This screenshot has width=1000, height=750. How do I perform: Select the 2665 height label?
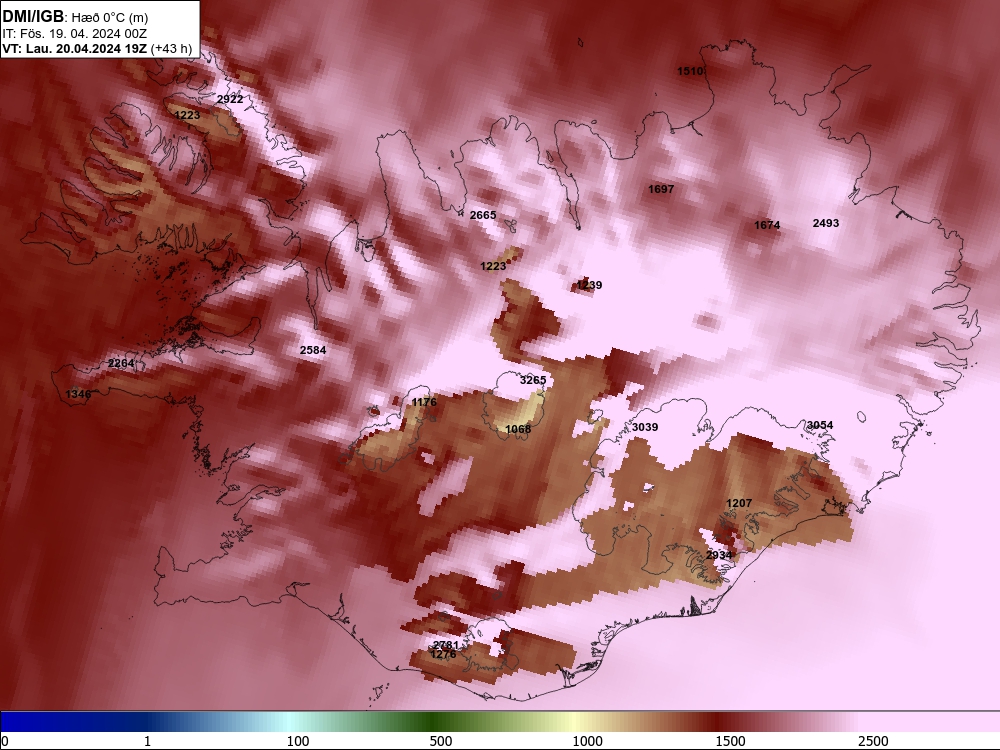click(483, 216)
